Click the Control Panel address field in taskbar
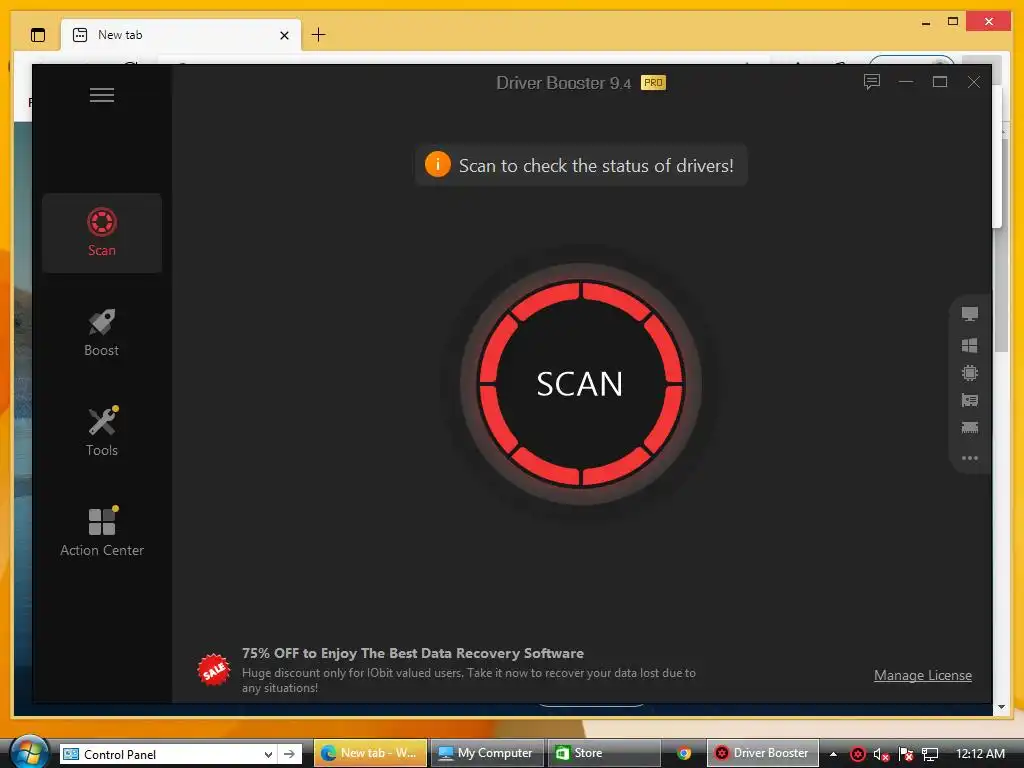1024x768 pixels. 168,754
